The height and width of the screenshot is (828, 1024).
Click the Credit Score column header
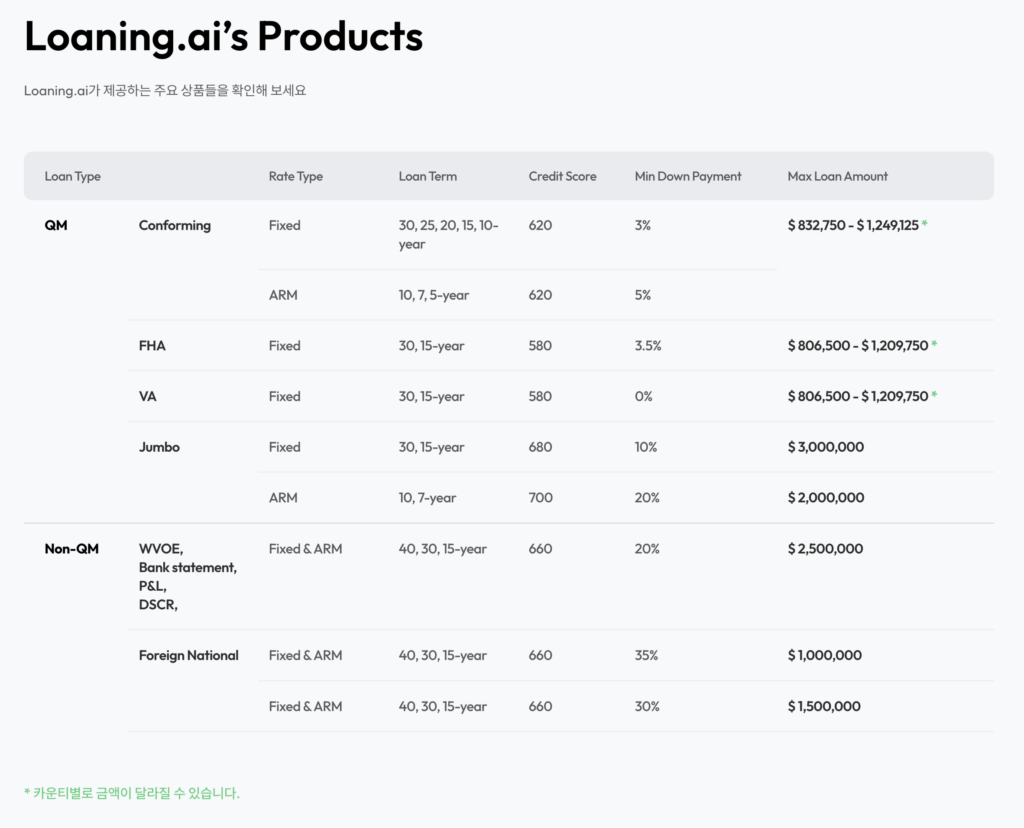[x=562, y=176]
